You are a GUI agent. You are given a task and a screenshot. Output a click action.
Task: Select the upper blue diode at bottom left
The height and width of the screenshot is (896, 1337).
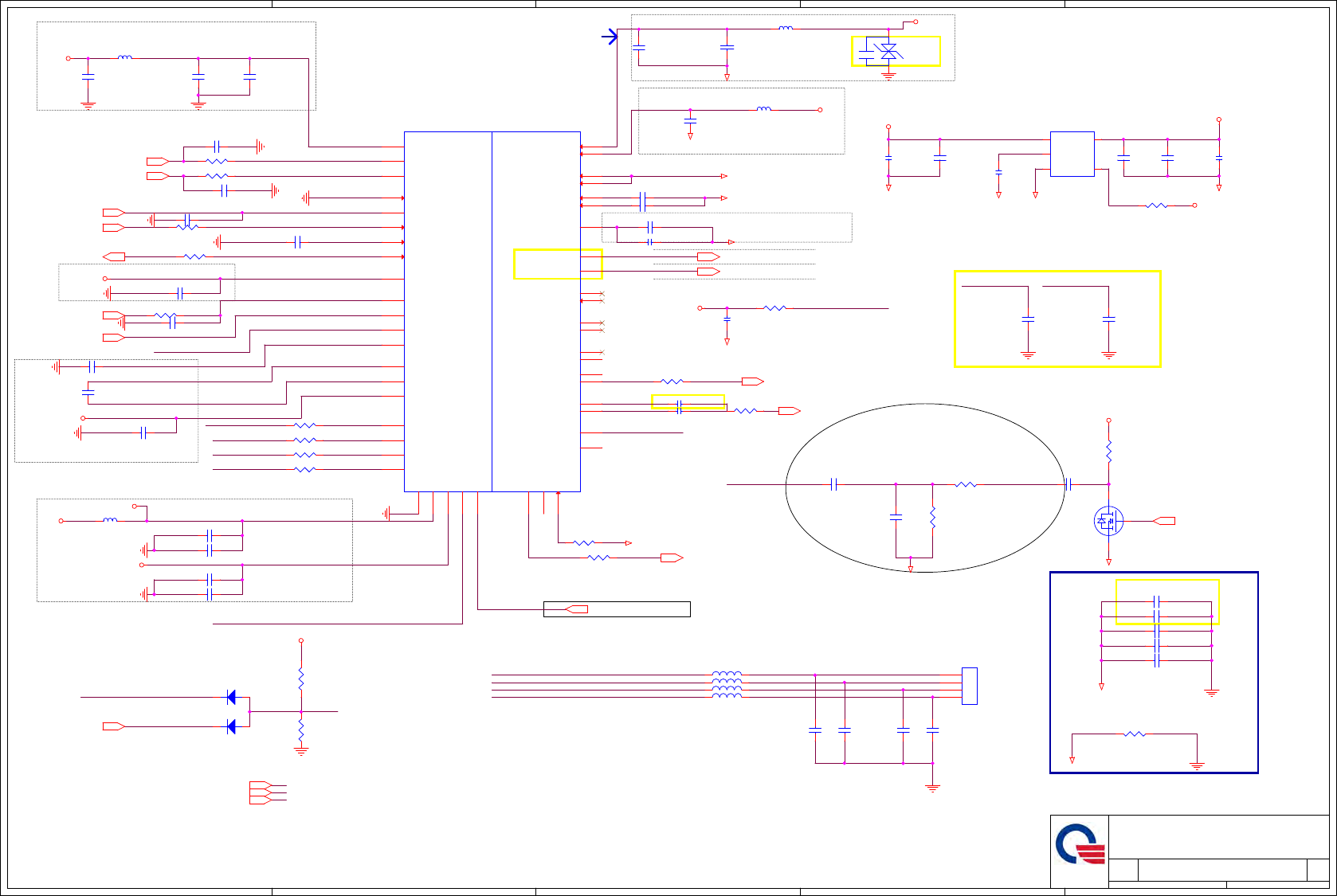231,698
